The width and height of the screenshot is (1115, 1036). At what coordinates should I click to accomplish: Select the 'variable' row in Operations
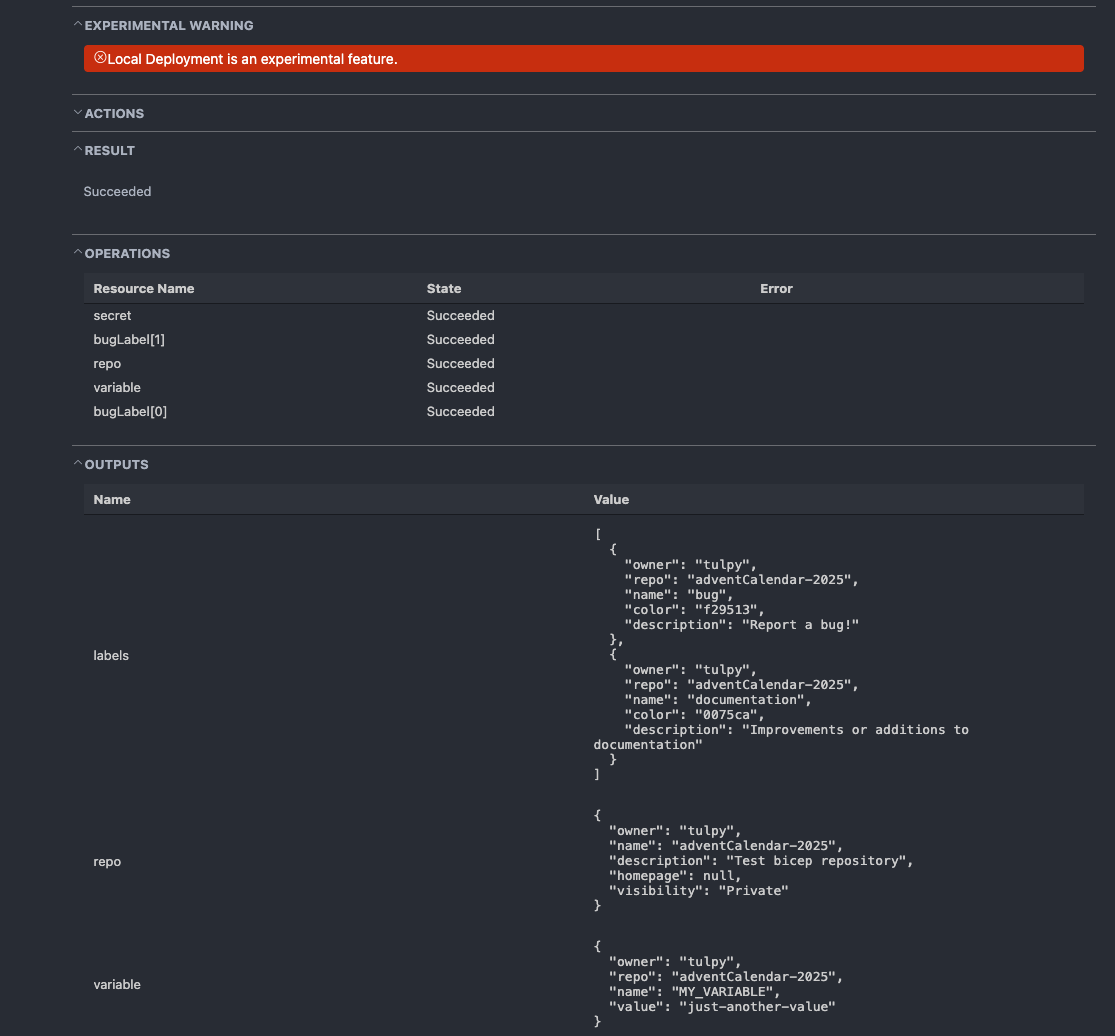[584, 388]
